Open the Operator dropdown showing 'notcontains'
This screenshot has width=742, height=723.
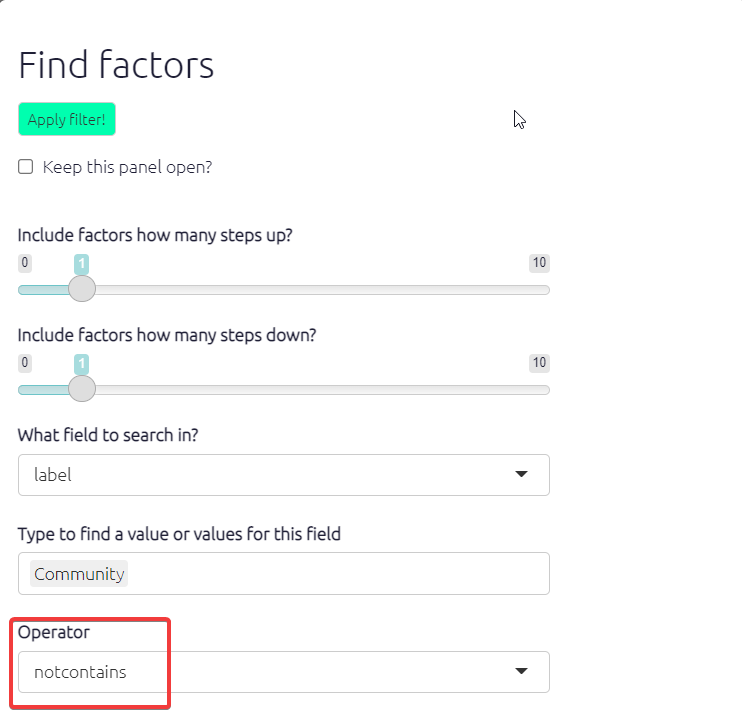pyautogui.click(x=270, y=672)
